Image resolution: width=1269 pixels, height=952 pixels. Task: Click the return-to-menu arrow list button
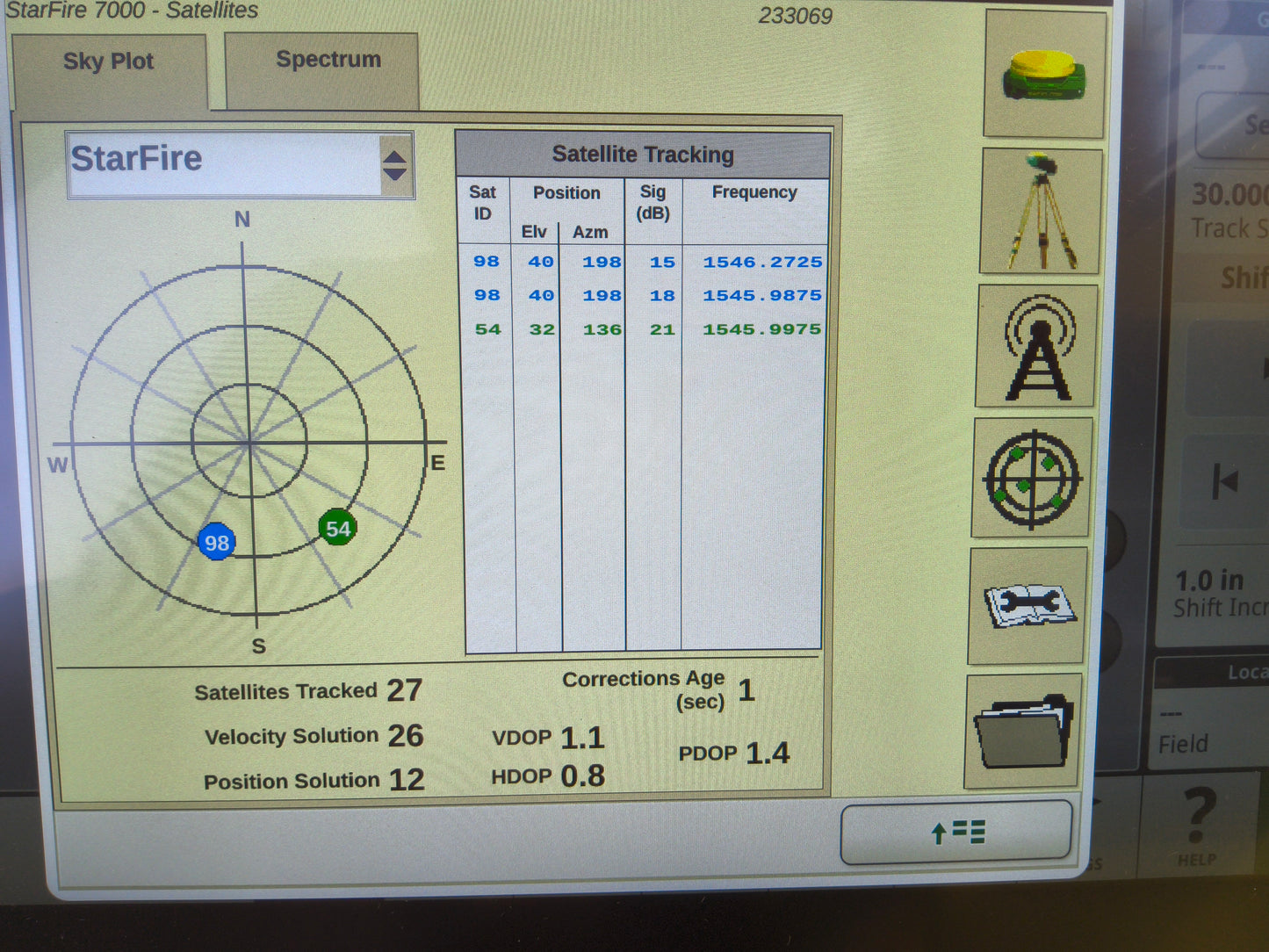tap(956, 832)
